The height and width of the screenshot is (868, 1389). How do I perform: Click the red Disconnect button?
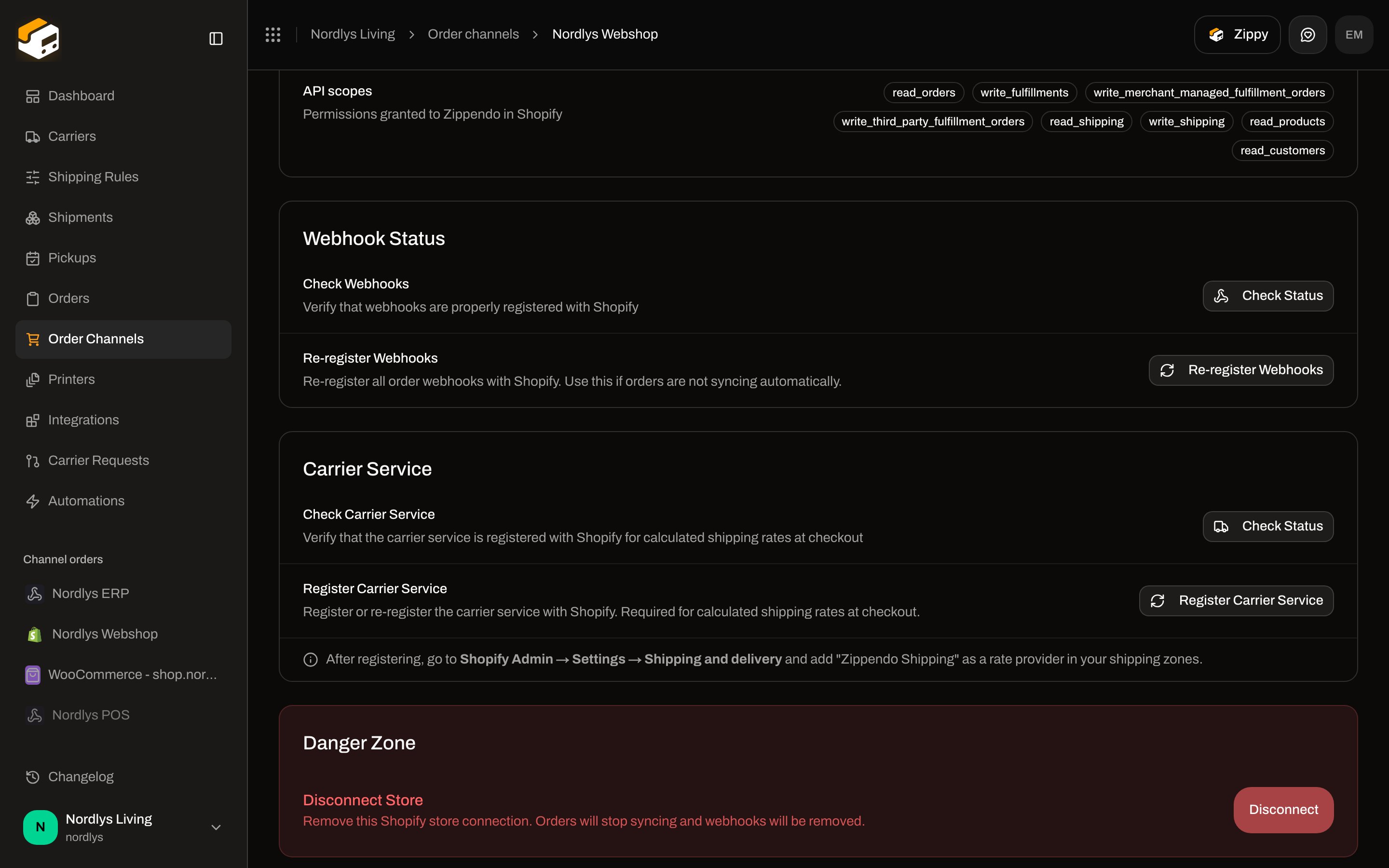1283,810
